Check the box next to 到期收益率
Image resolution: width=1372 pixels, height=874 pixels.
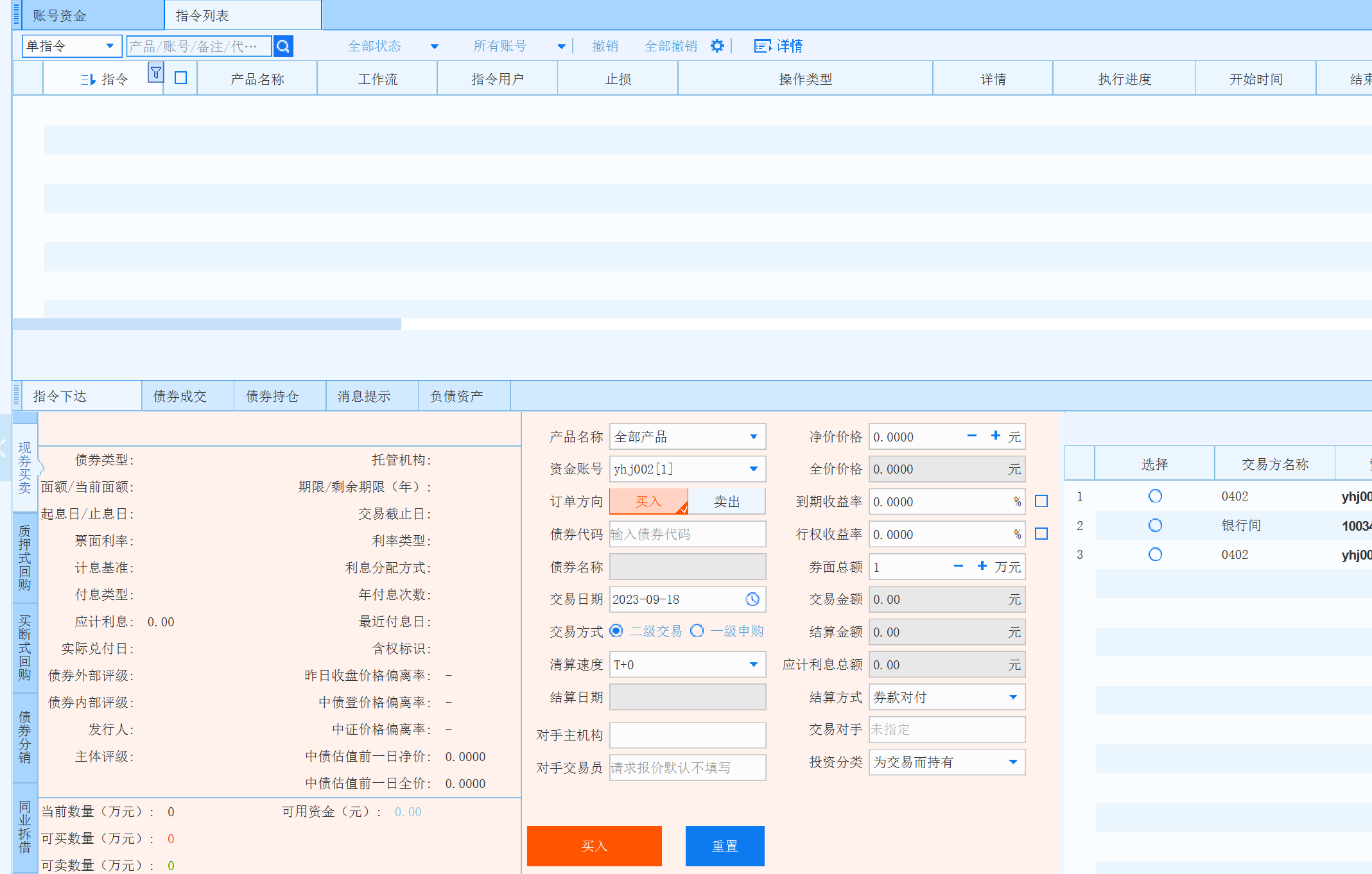[x=1041, y=502]
